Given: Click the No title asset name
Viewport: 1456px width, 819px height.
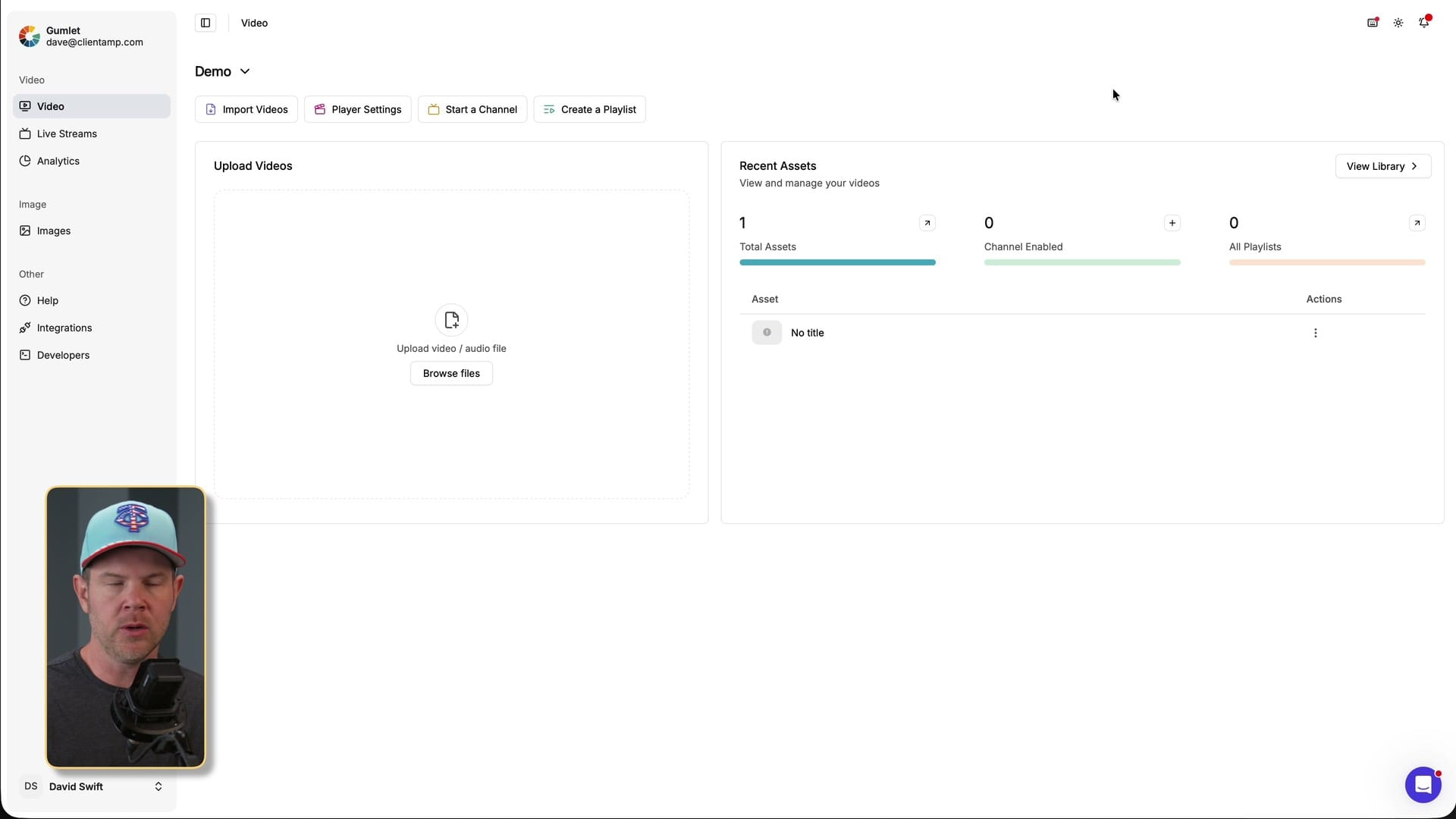Looking at the screenshot, I should (807, 333).
